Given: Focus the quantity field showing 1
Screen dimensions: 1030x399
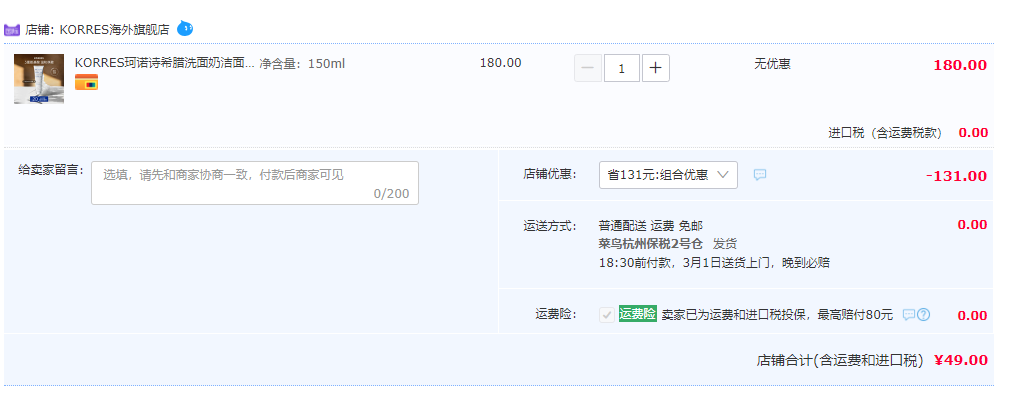Looking at the screenshot, I should click(x=621, y=68).
